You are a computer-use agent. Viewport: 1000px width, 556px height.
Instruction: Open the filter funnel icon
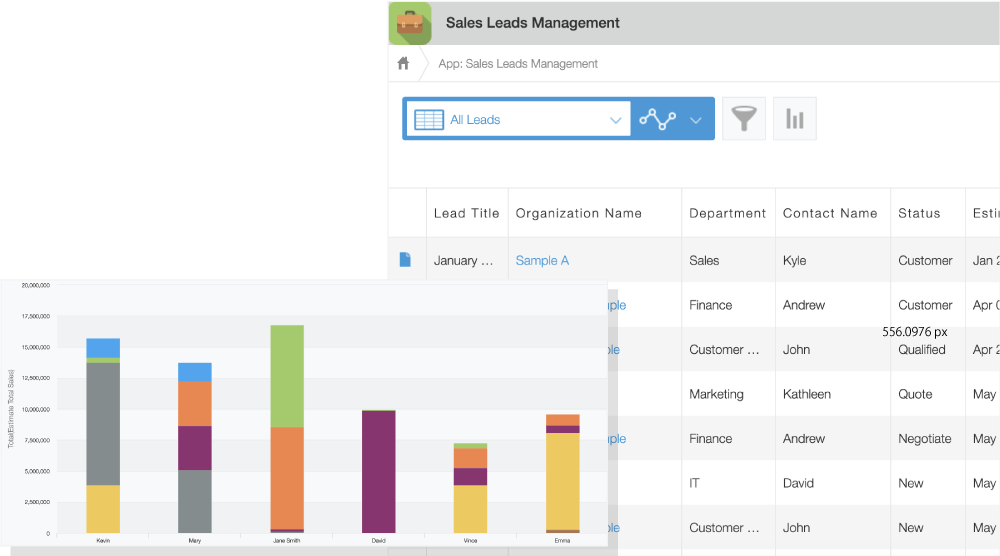[x=743, y=119]
